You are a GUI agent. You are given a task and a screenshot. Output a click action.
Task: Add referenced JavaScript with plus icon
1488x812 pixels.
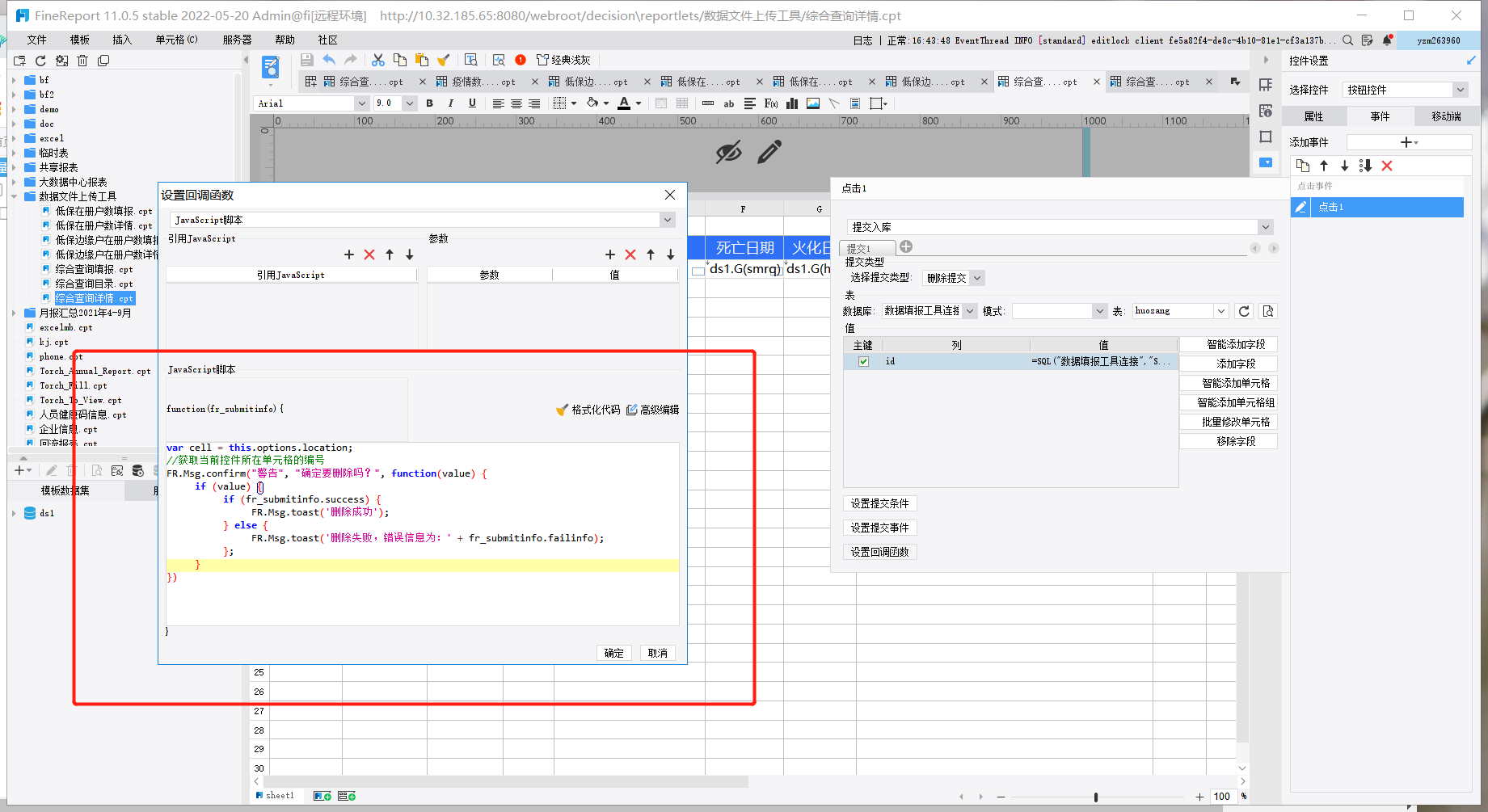[x=349, y=255]
